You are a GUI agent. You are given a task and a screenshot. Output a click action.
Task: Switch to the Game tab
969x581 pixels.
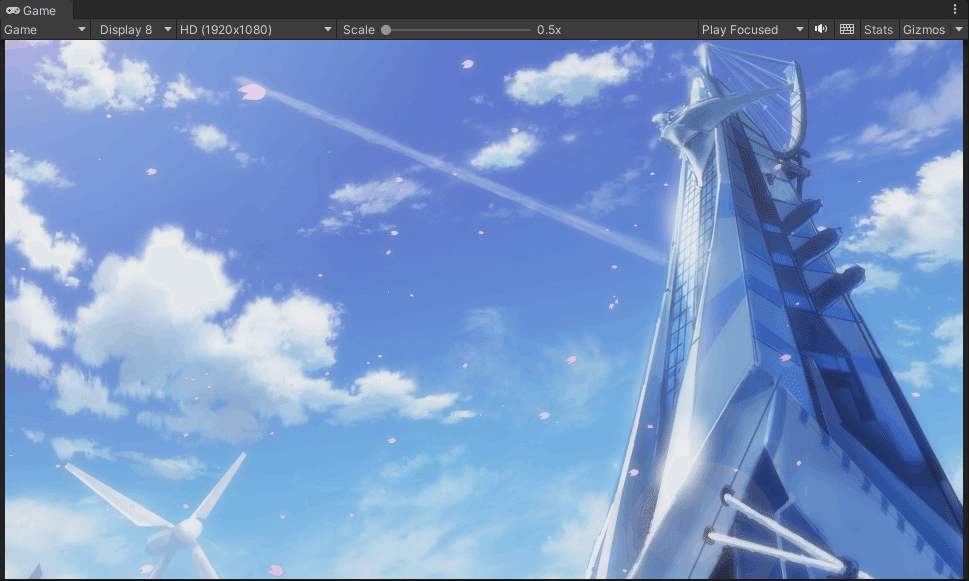[x=36, y=10]
